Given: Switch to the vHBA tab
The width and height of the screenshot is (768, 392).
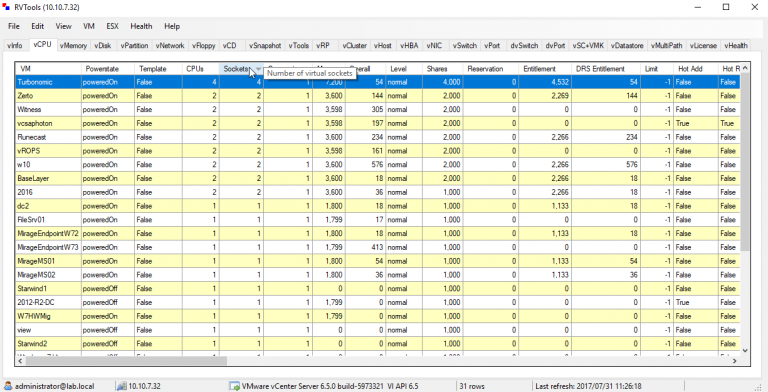Looking at the screenshot, I should tap(409, 46).
